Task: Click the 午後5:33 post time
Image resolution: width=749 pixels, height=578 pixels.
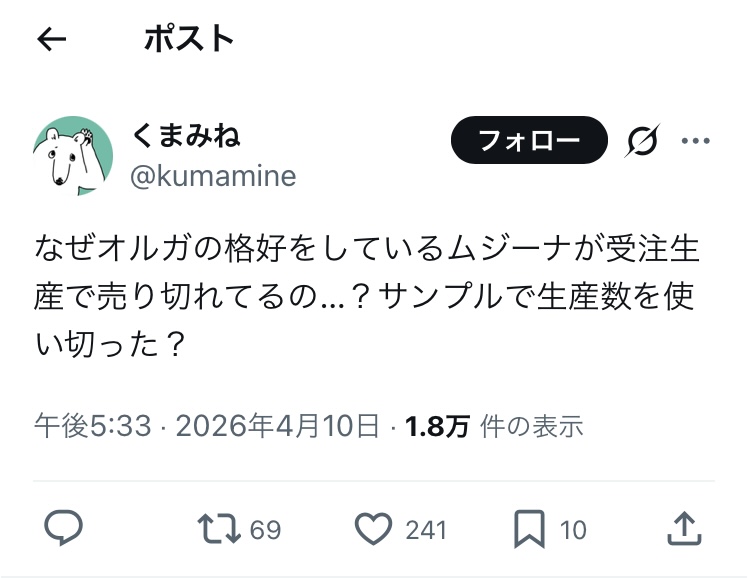Action: pos(93,427)
